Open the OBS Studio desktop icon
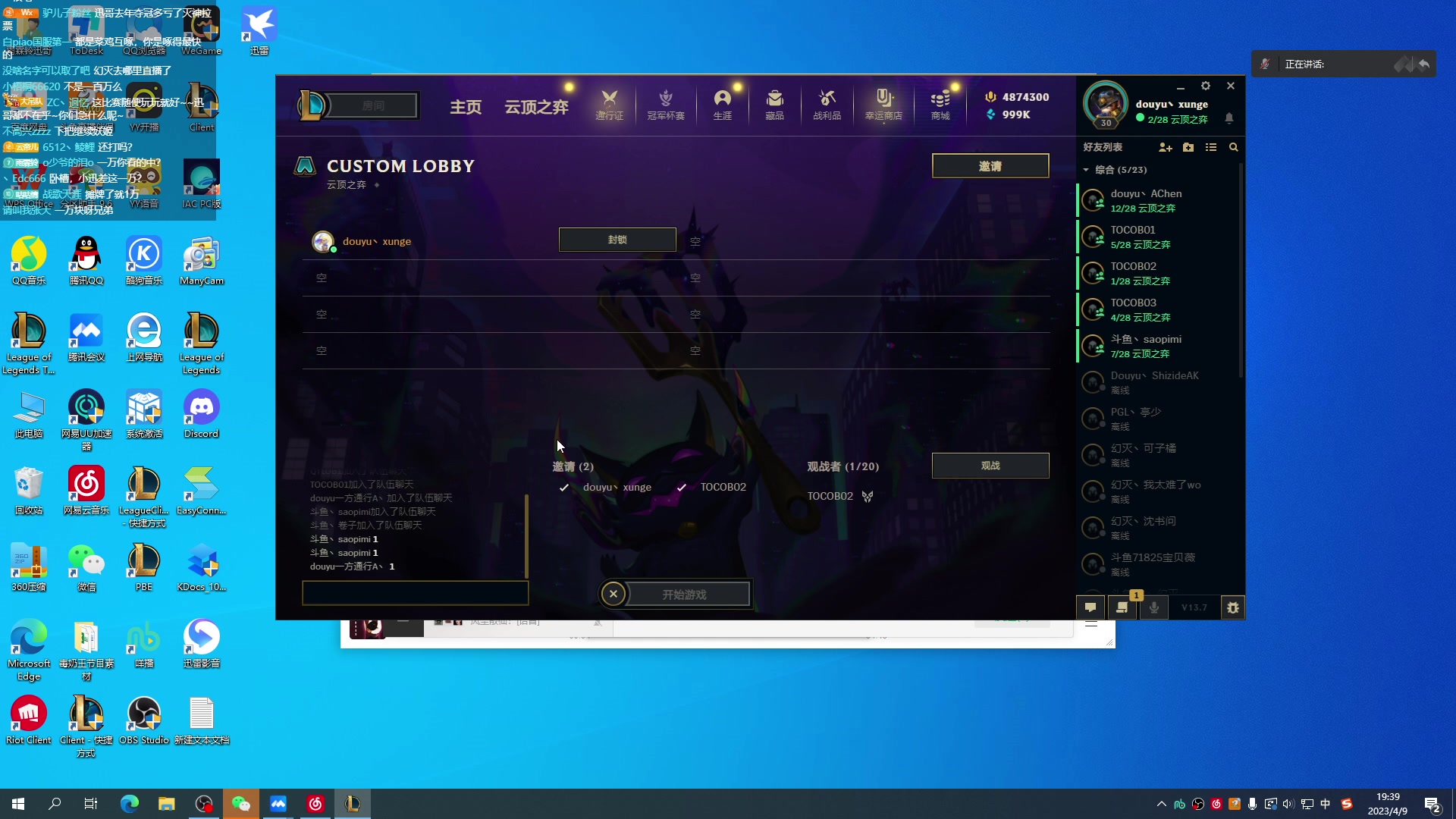The image size is (1456, 819). click(x=144, y=720)
